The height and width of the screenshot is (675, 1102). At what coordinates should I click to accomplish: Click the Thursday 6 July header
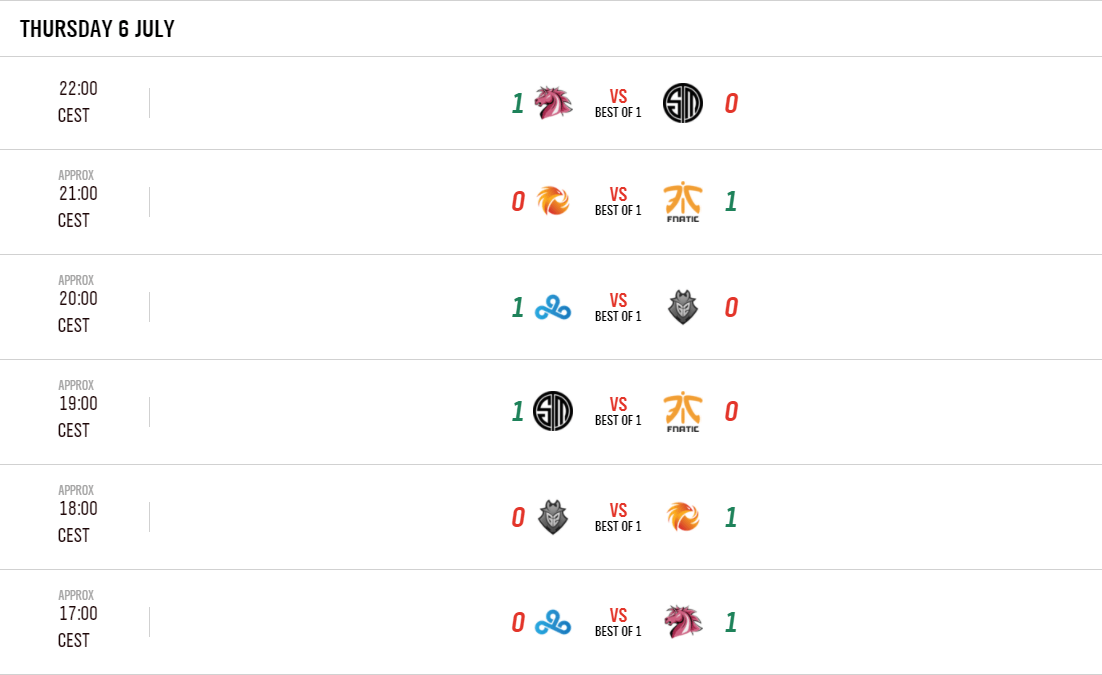click(97, 29)
